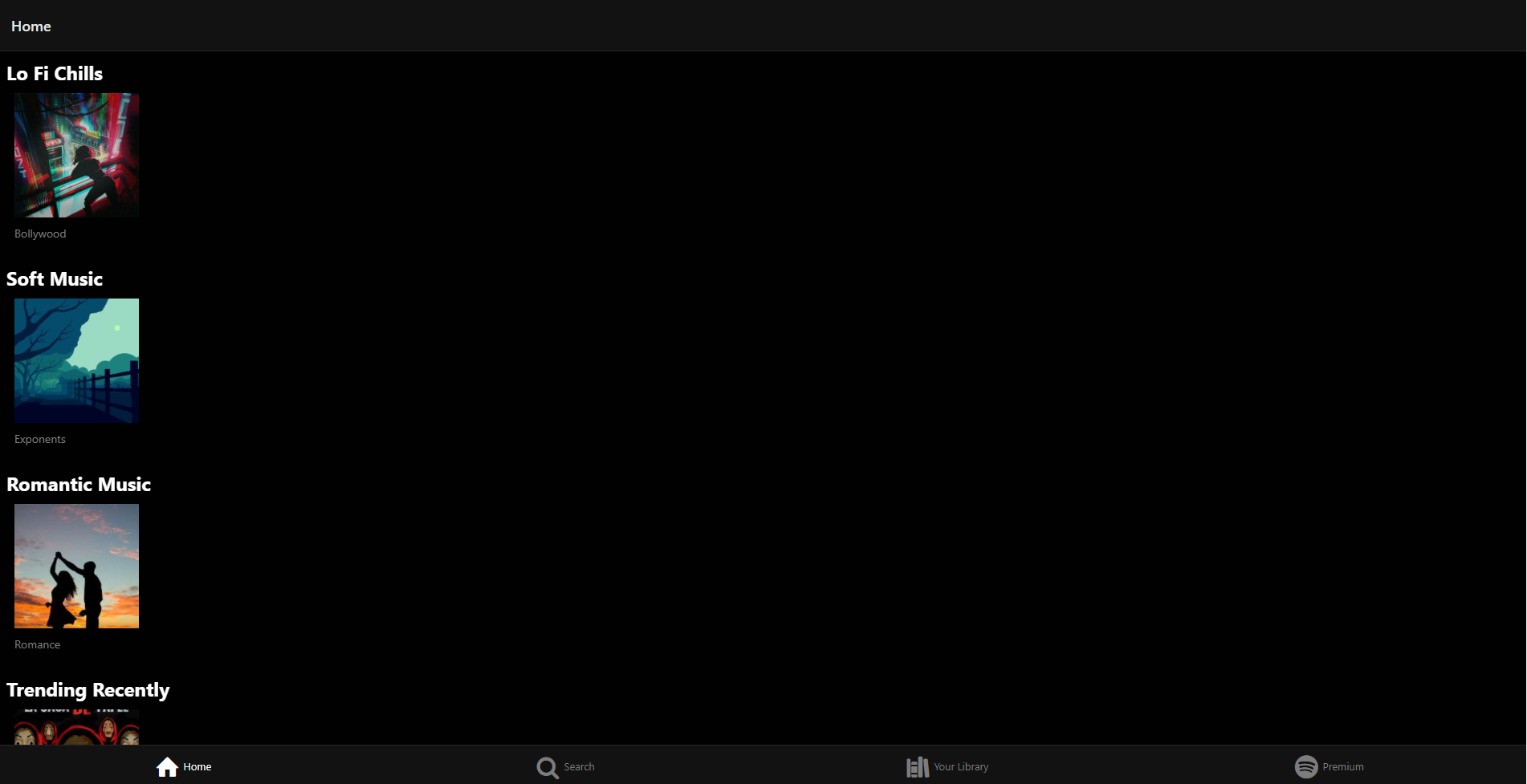Image resolution: width=1527 pixels, height=784 pixels.
Task: Click the Romantic Music section heading
Action: point(79,485)
